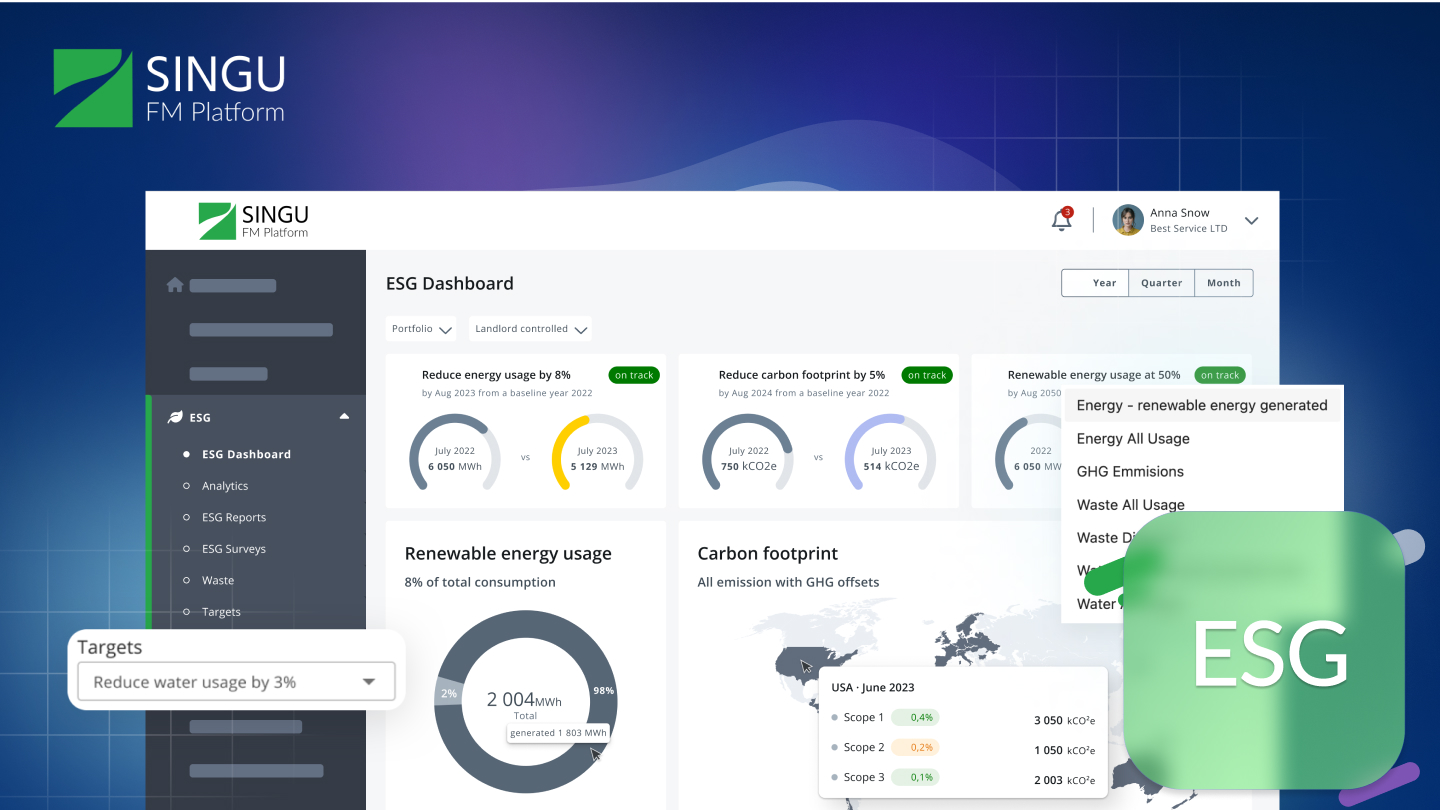This screenshot has width=1440, height=810.
Task: Open the notifications bell with badge 3
Action: pyautogui.click(x=1062, y=220)
